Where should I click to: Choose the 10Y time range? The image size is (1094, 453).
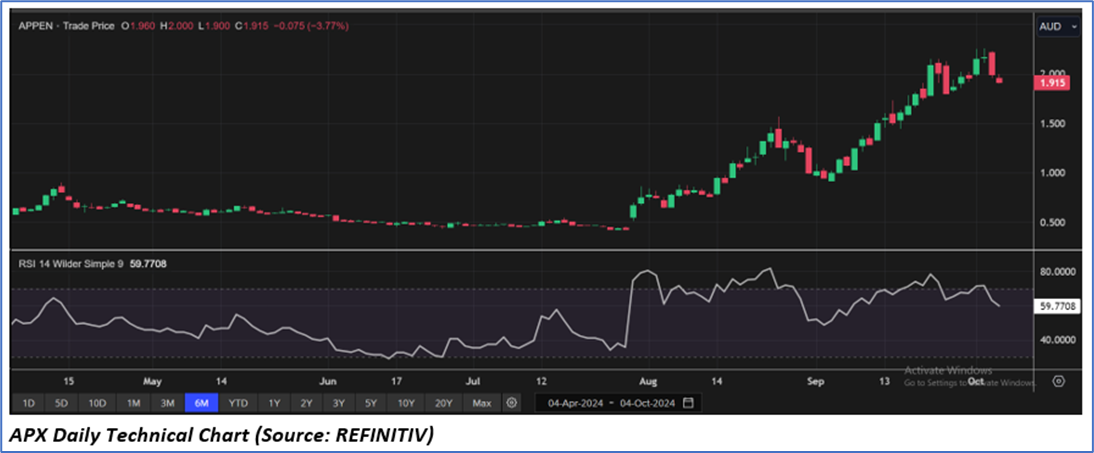(406, 403)
